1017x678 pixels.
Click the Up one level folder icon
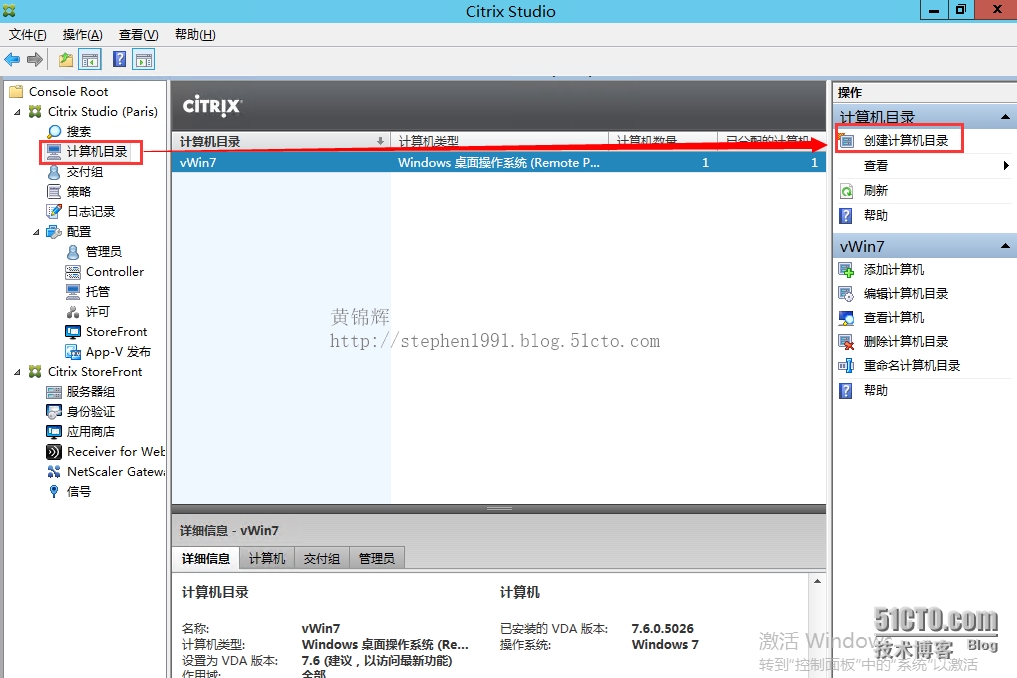(x=66, y=60)
